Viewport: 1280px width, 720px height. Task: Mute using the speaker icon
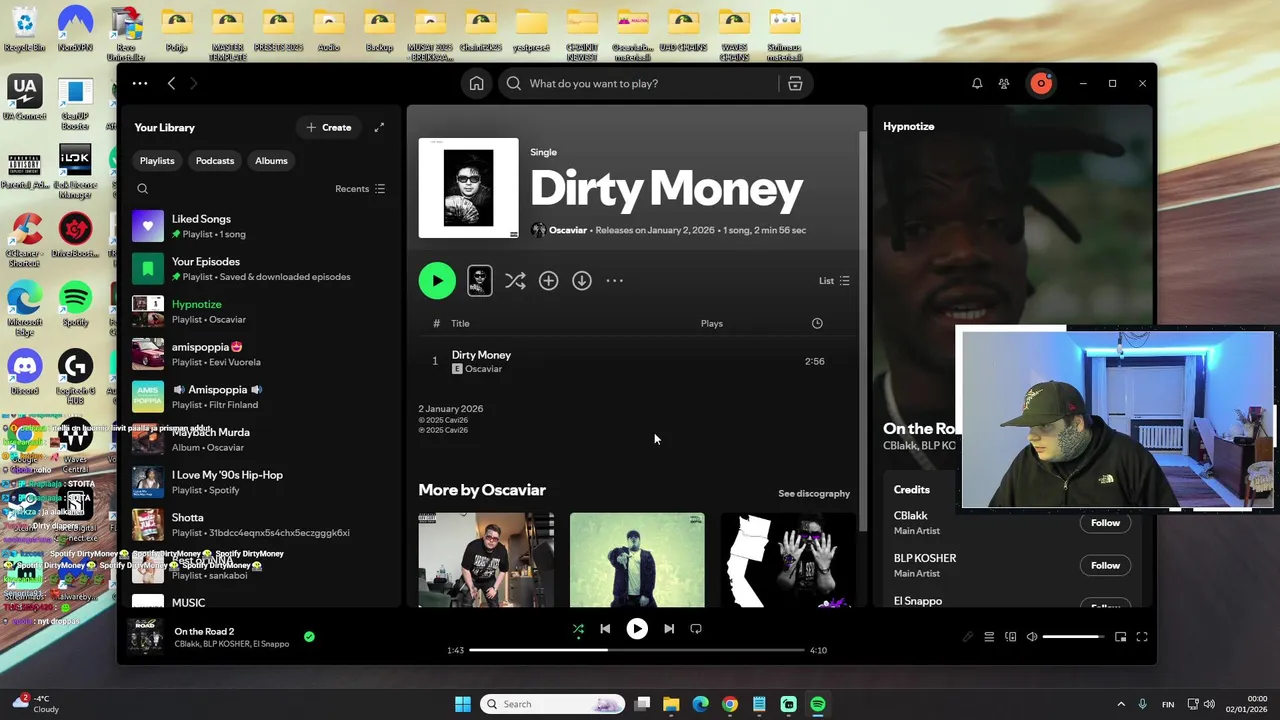pyautogui.click(x=1032, y=637)
